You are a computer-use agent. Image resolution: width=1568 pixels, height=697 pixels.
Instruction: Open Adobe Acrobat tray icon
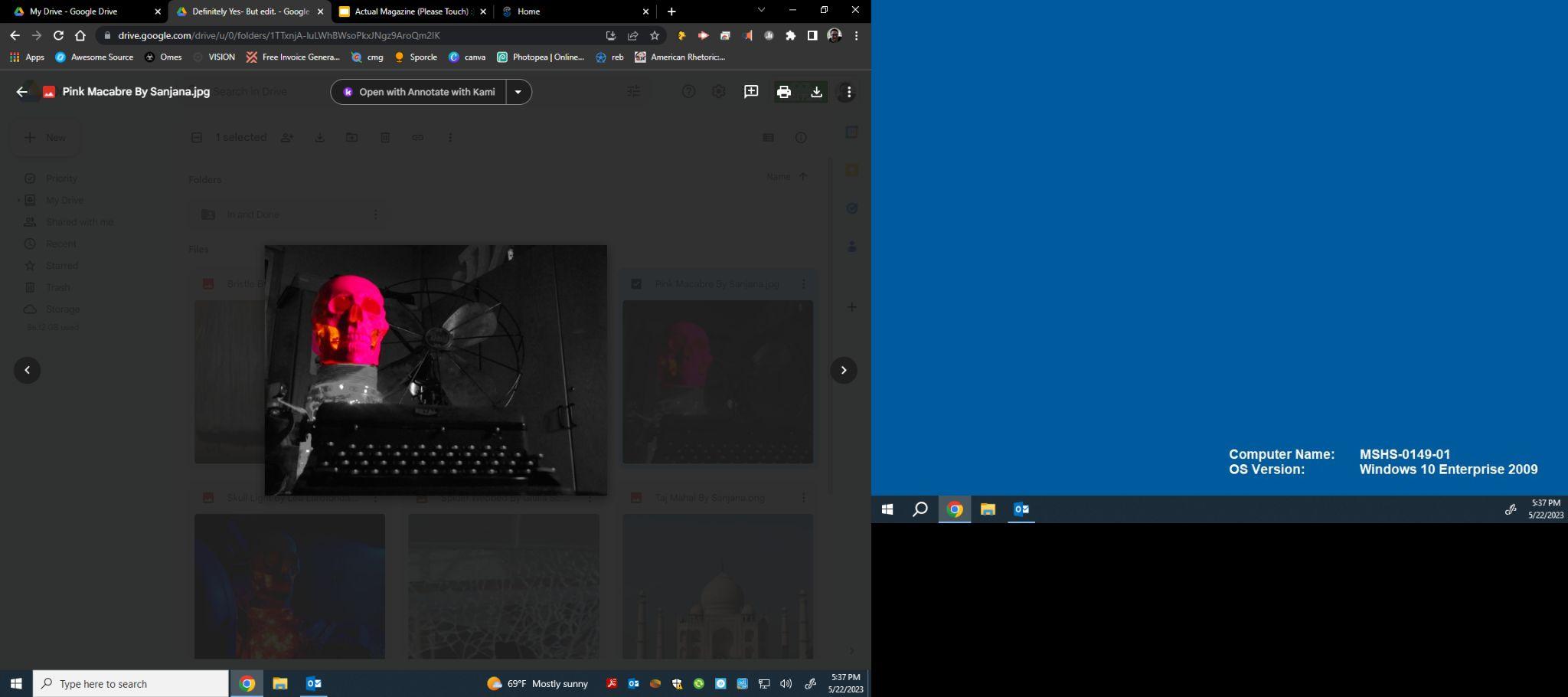612,684
